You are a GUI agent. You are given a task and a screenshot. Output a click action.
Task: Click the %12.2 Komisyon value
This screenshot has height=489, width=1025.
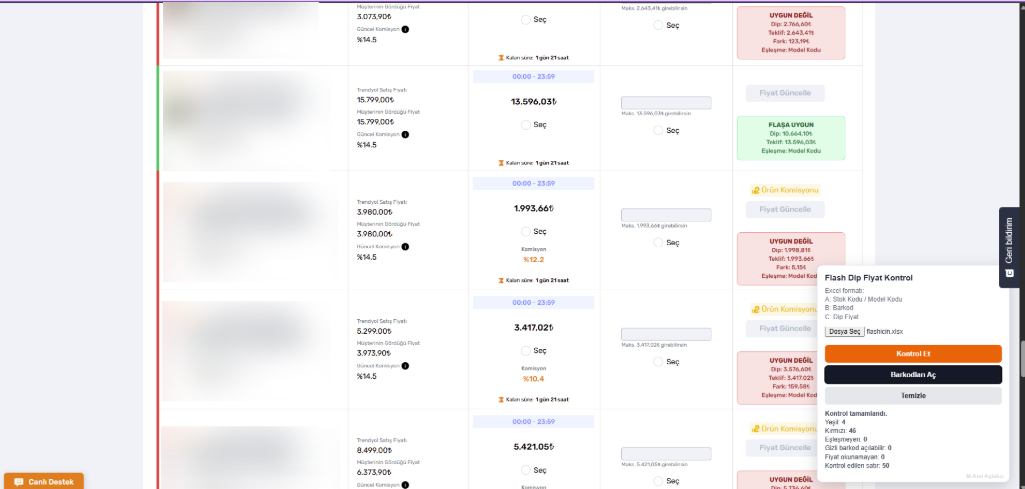click(x=533, y=260)
